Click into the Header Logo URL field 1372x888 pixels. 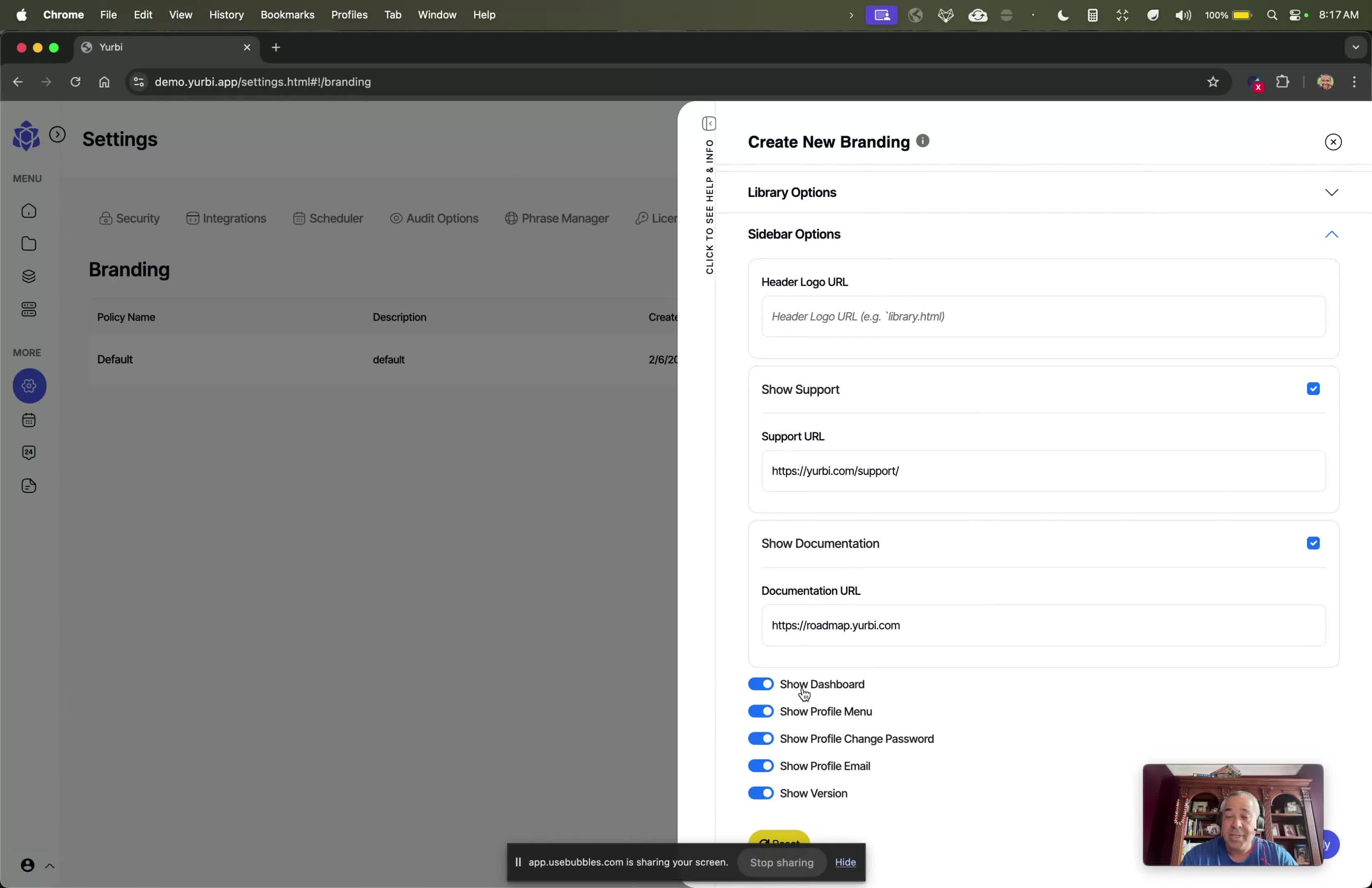(x=1043, y=317)
